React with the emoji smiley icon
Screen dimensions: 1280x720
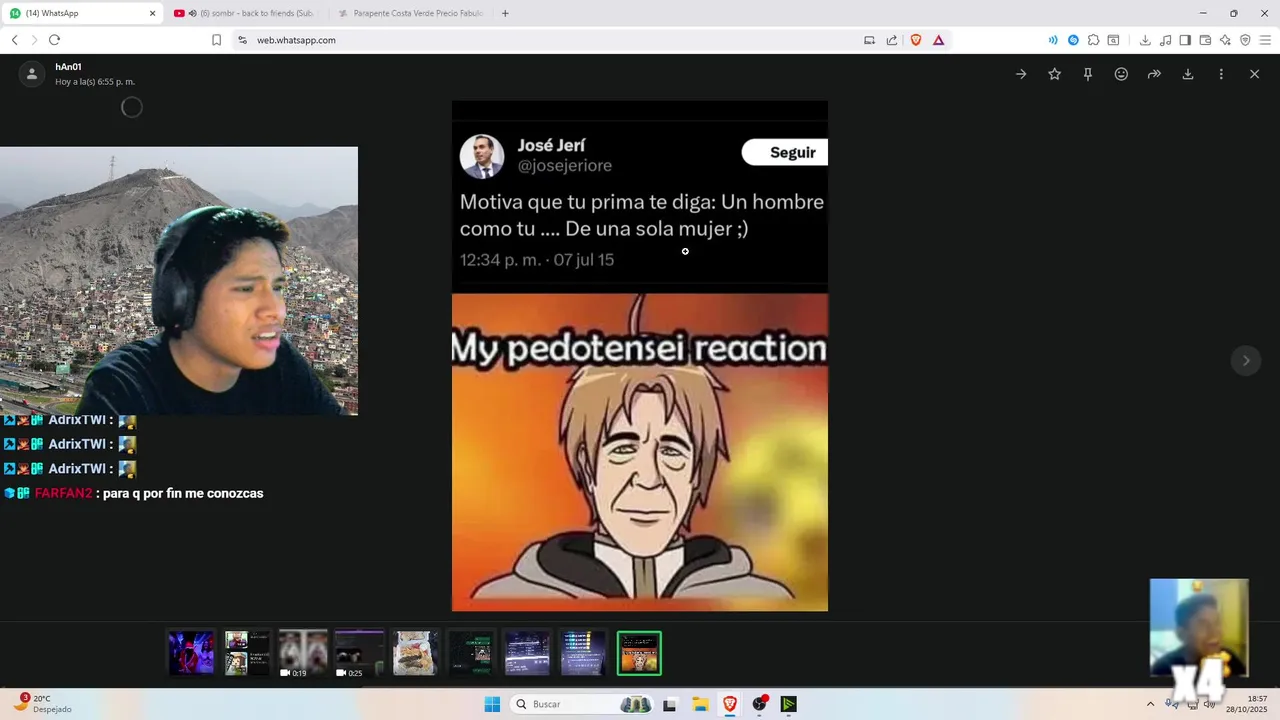click(x=1121, y=74)
